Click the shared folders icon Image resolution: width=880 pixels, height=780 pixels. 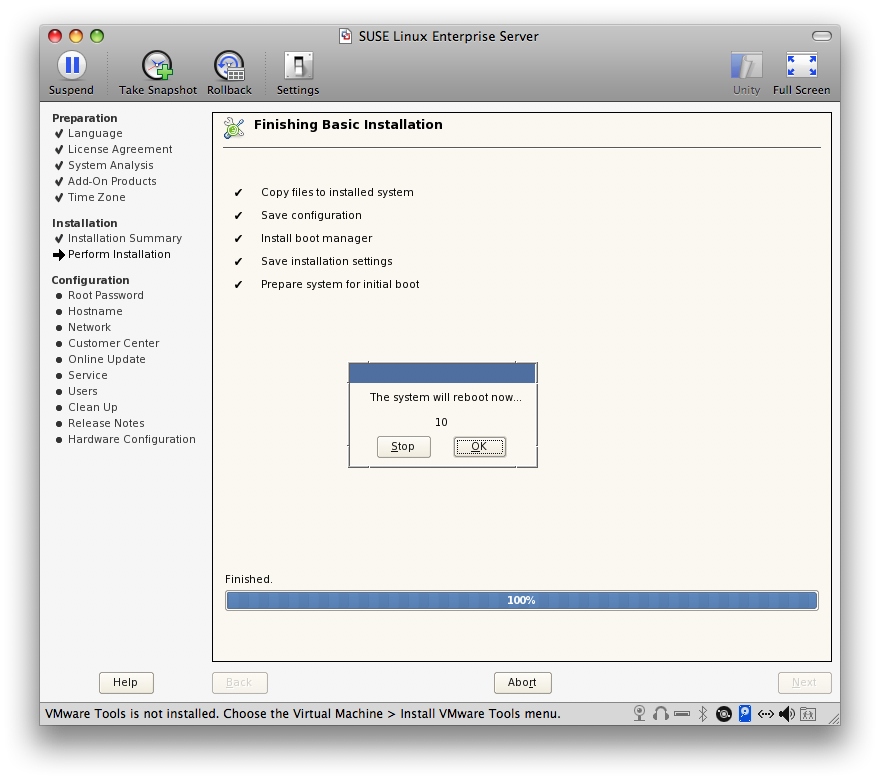coord(808,713)
